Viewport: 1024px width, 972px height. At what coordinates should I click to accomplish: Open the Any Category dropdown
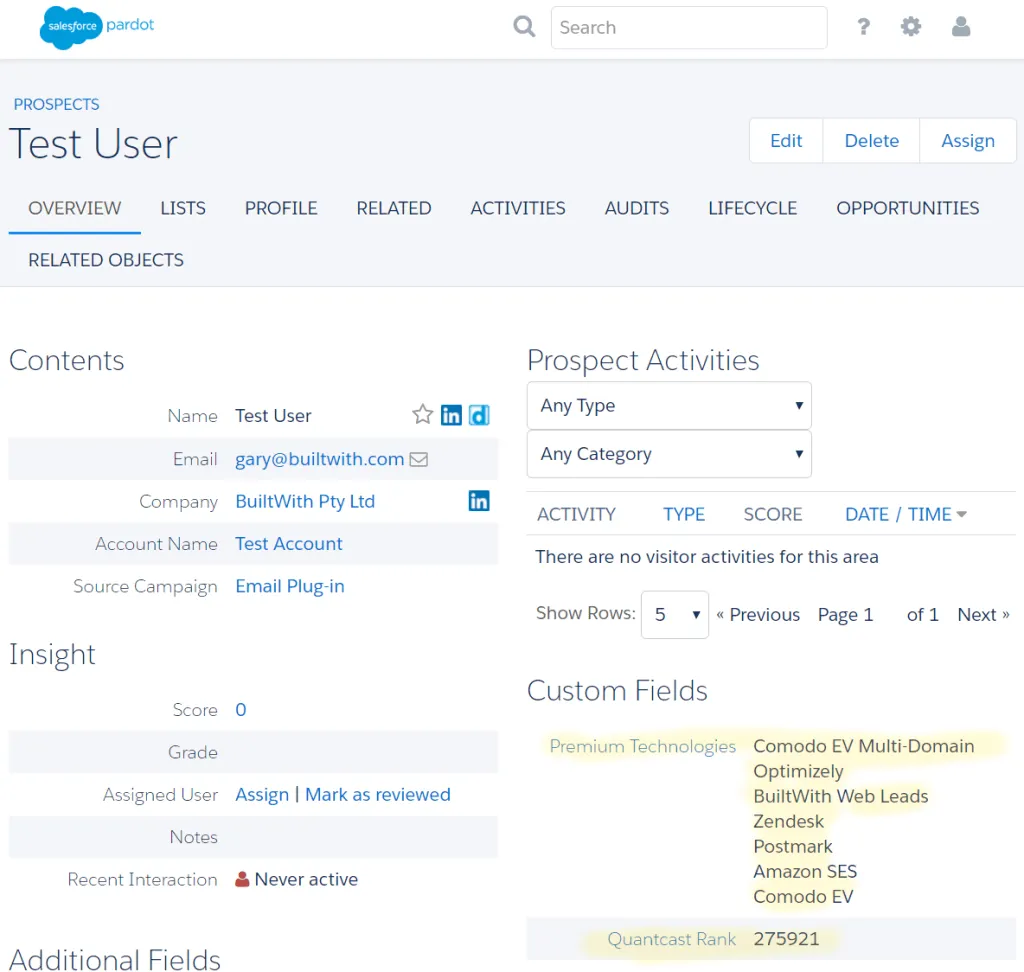[x=668, y=454]
